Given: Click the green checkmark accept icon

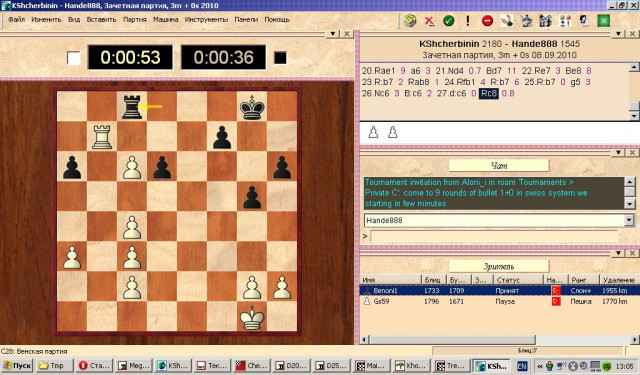Looking at the screenshot, I should click(x=449, y=20).
